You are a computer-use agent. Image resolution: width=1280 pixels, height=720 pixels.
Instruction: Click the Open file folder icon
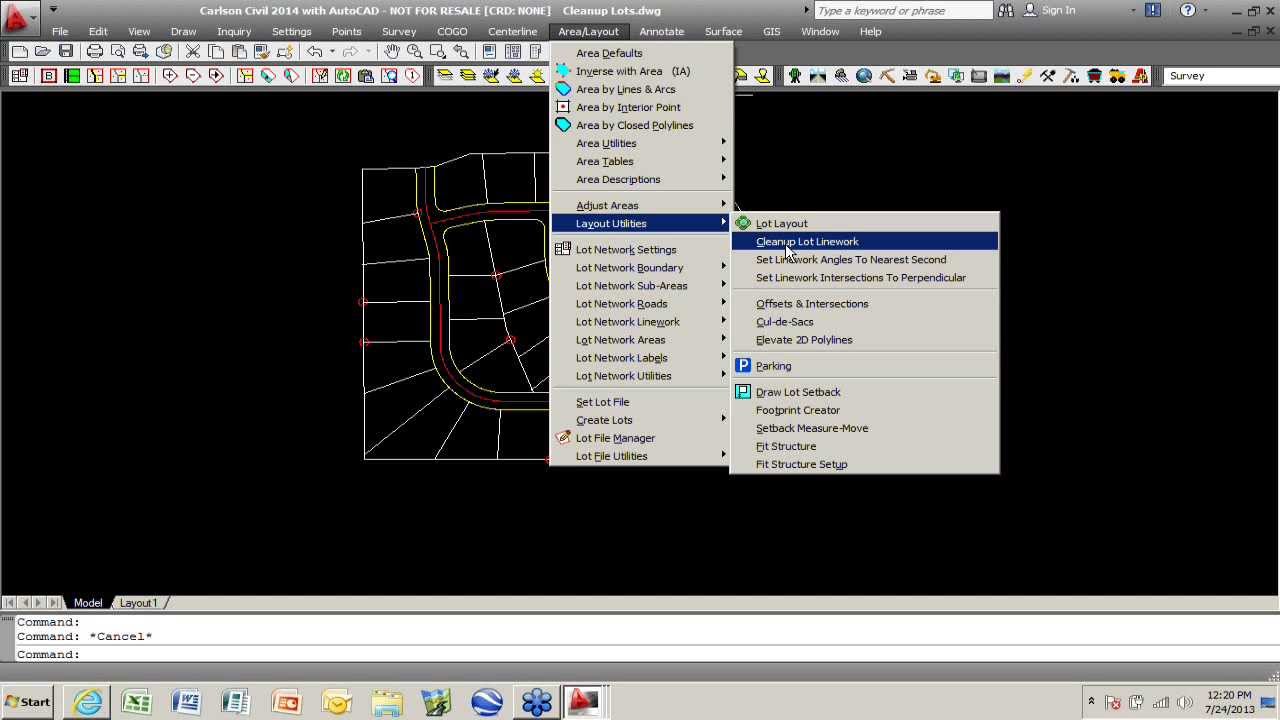pyautogui.click(x=43, y=51)
